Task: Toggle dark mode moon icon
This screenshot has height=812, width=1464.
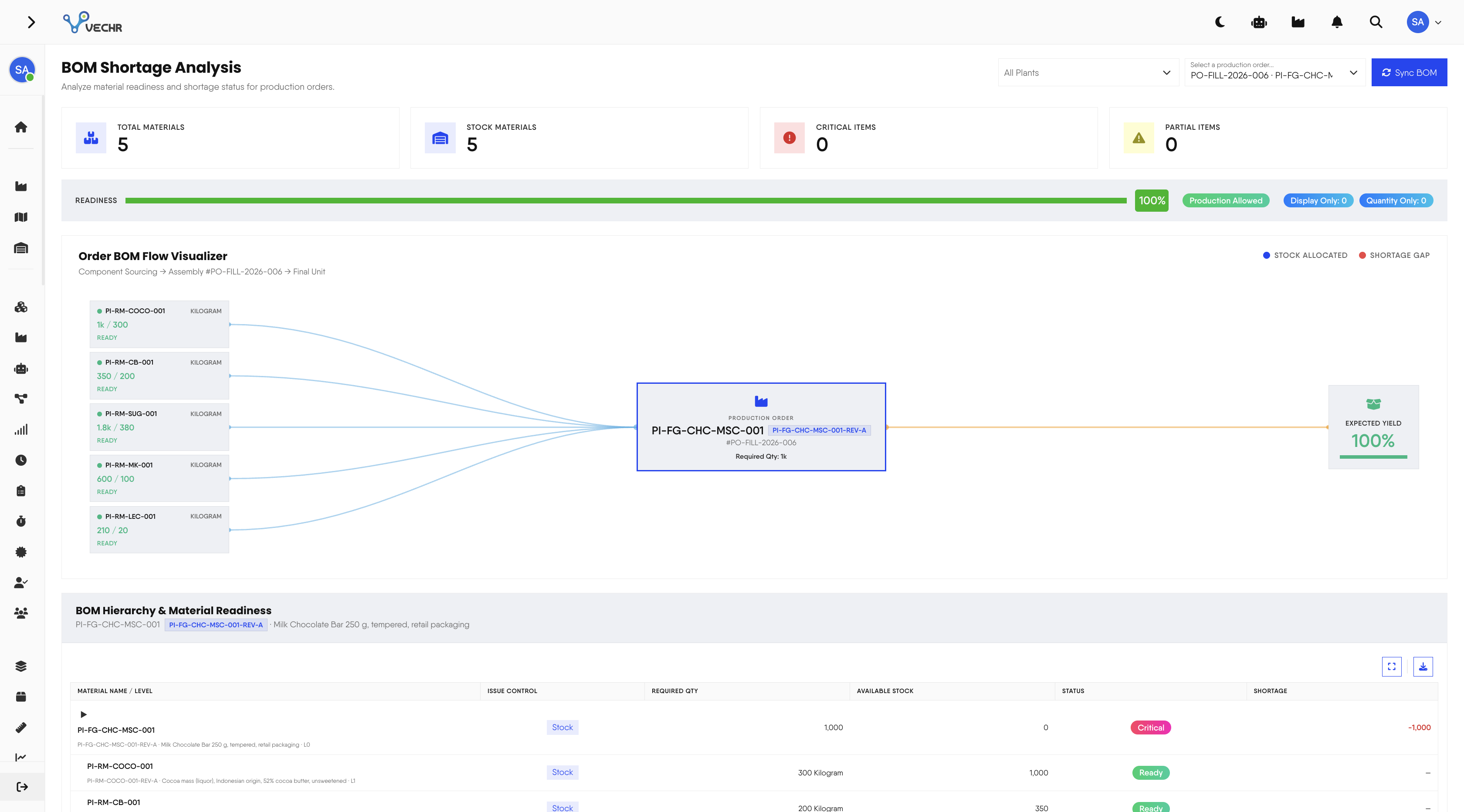Action: pyautogui.click(x=1220, y=22)
